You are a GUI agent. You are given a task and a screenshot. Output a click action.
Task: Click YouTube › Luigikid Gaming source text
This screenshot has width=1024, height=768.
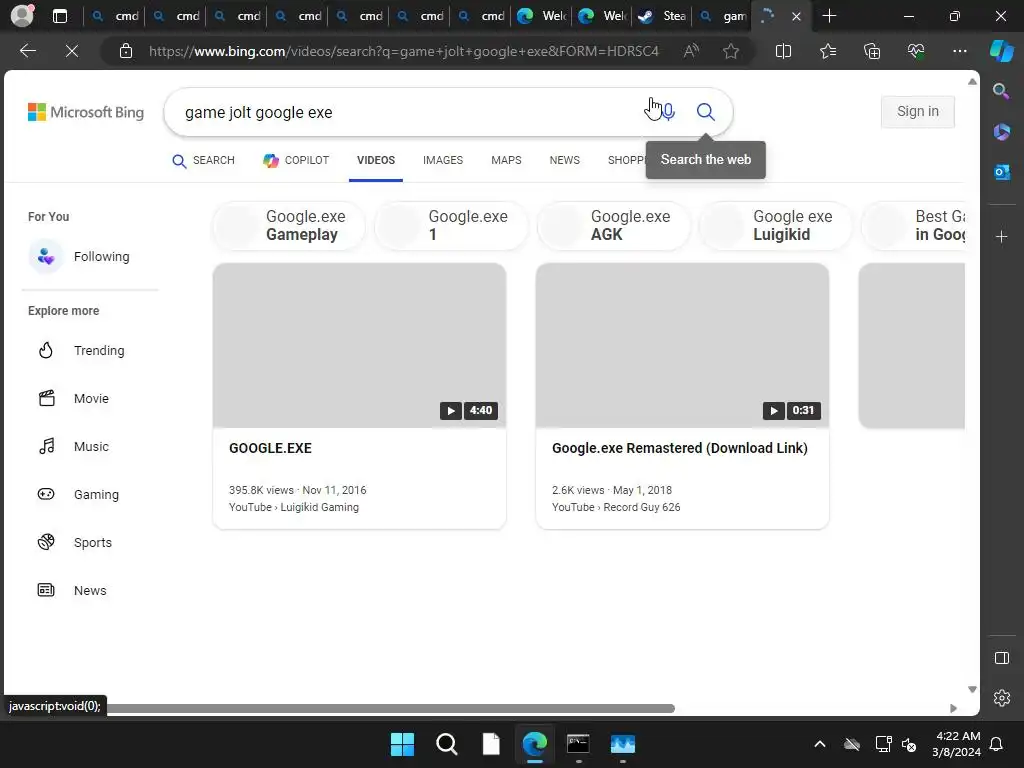click(x=294, y=507)
